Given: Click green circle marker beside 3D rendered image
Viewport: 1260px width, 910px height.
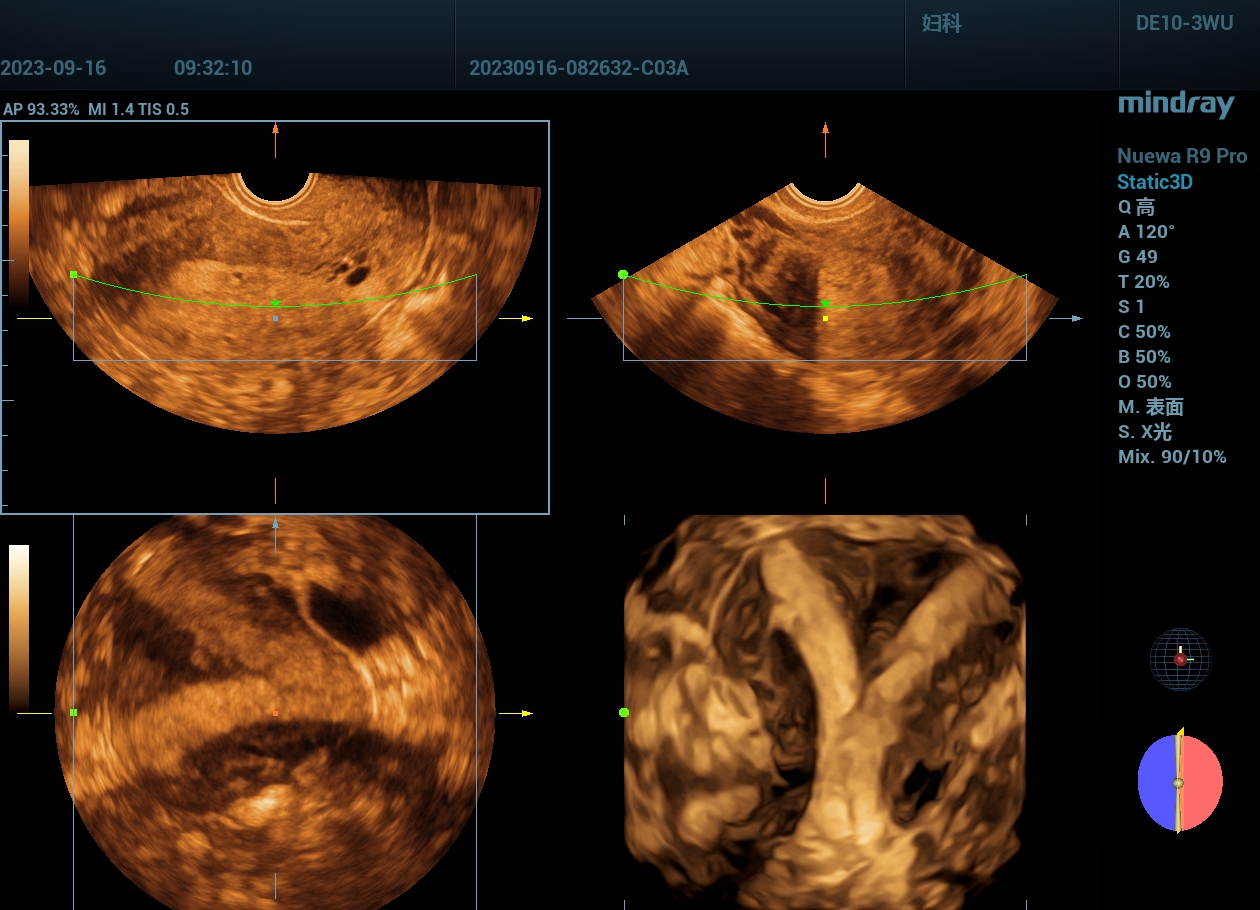Looking at the screenshot, I should (x=624, y=712).
